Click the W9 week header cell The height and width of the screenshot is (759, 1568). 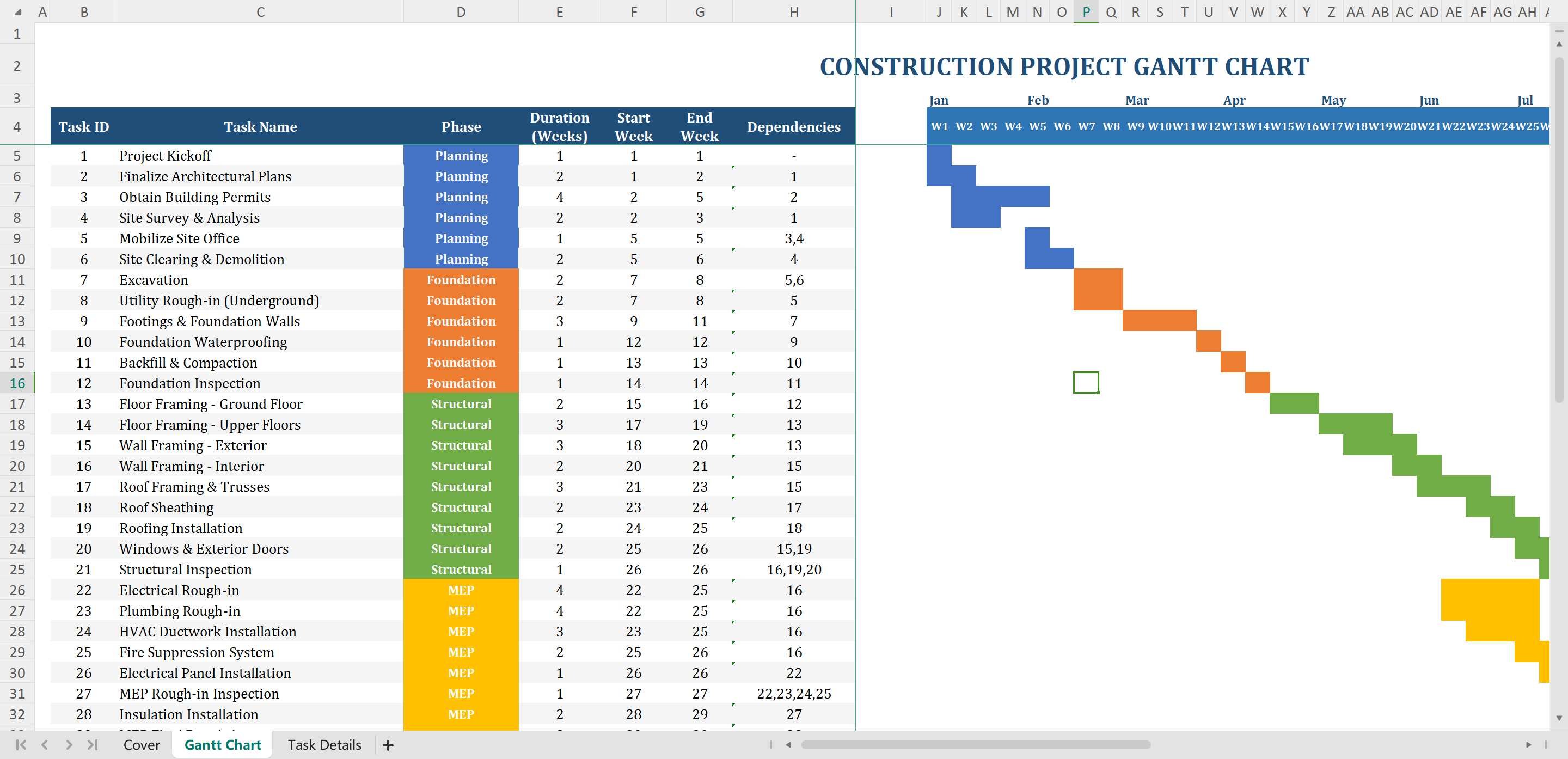(x=1135, y=127)
